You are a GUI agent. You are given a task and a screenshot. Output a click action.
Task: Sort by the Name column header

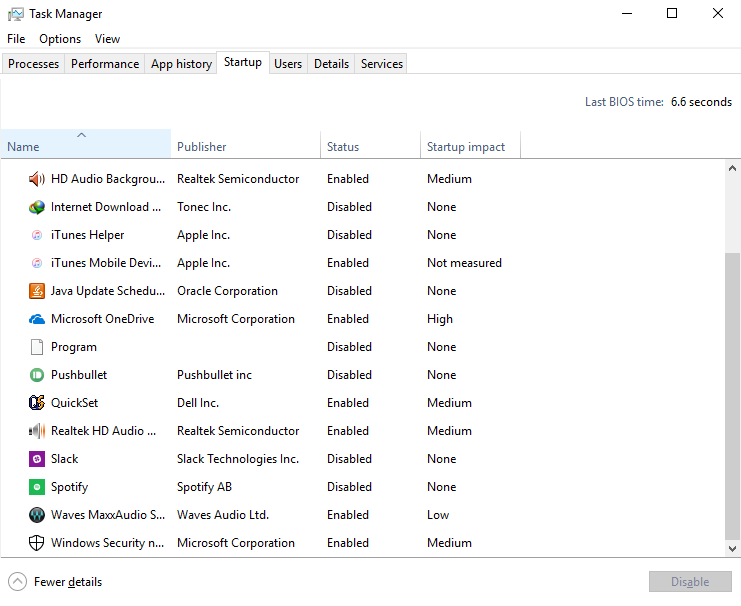point(86,144)
